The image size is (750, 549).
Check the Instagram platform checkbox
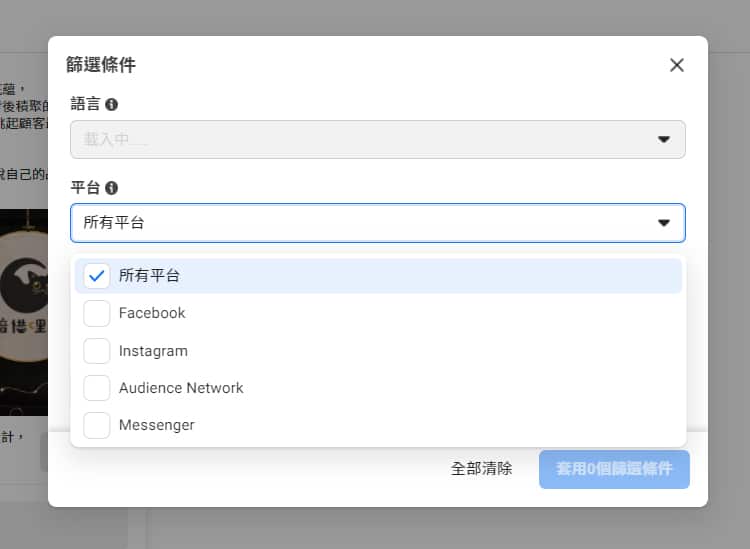(x=97, y=351)
